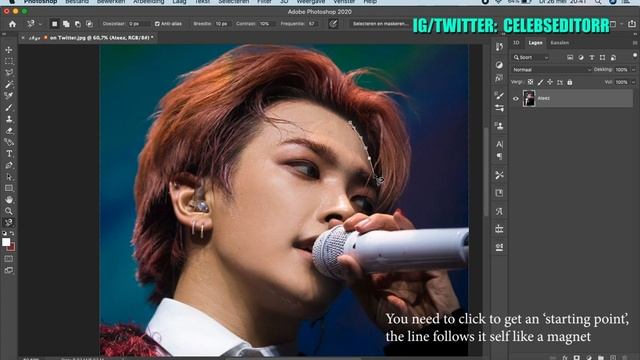Toggle lock position icon
Screen dimensions: 640x360
tap(550, 82)
